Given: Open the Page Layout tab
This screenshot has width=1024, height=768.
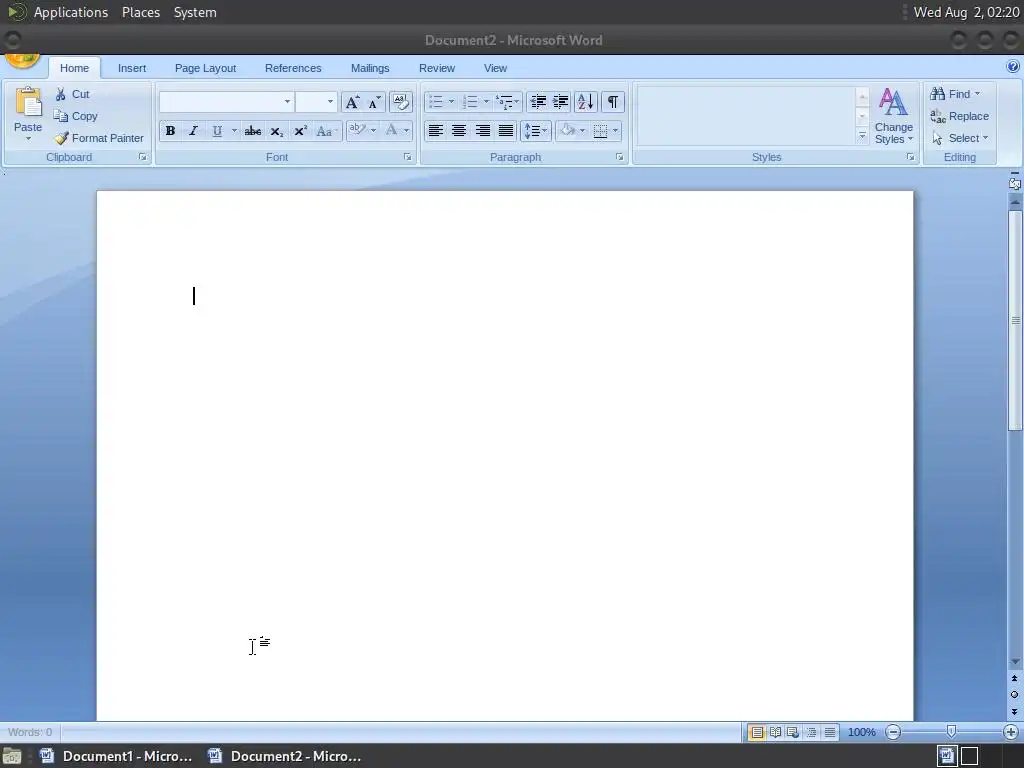Looking at the screenshot, I should click(x=205, y=68).
